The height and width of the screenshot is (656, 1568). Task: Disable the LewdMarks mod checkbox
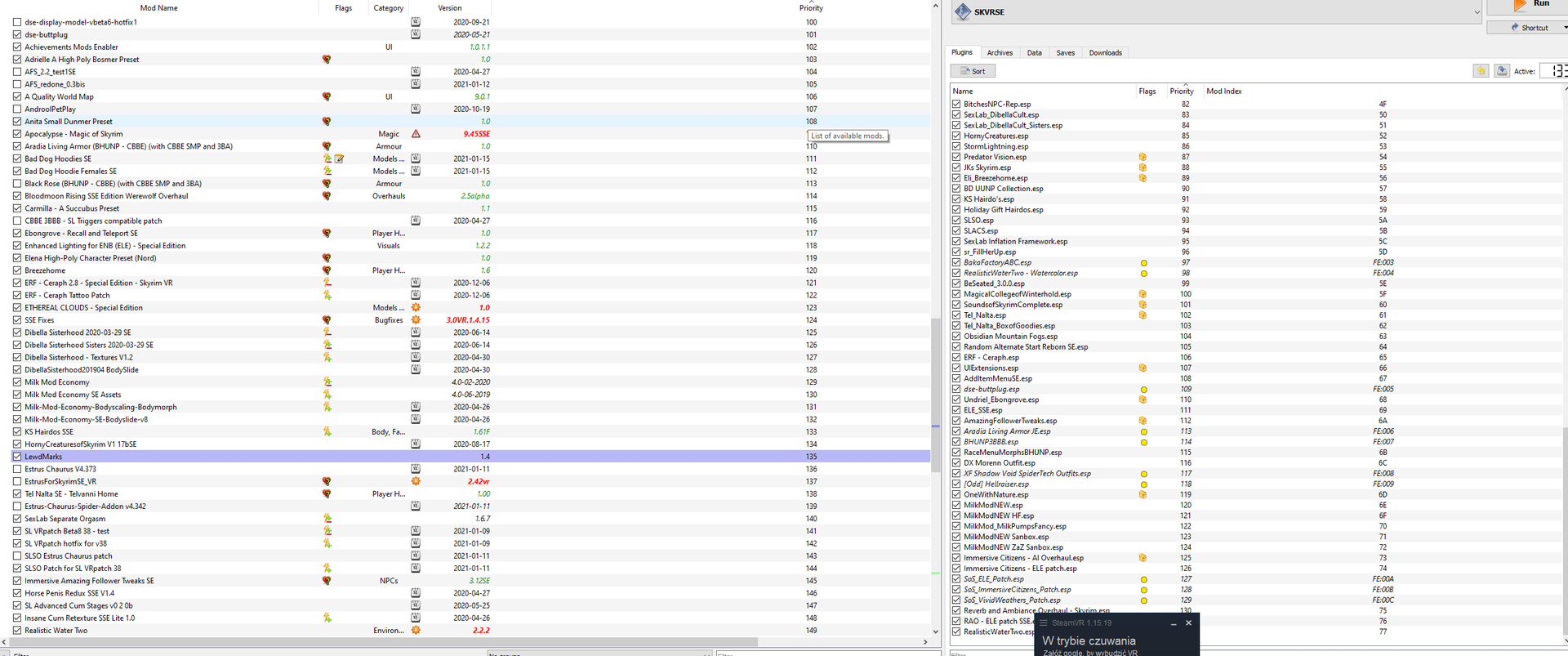point(17,457)
